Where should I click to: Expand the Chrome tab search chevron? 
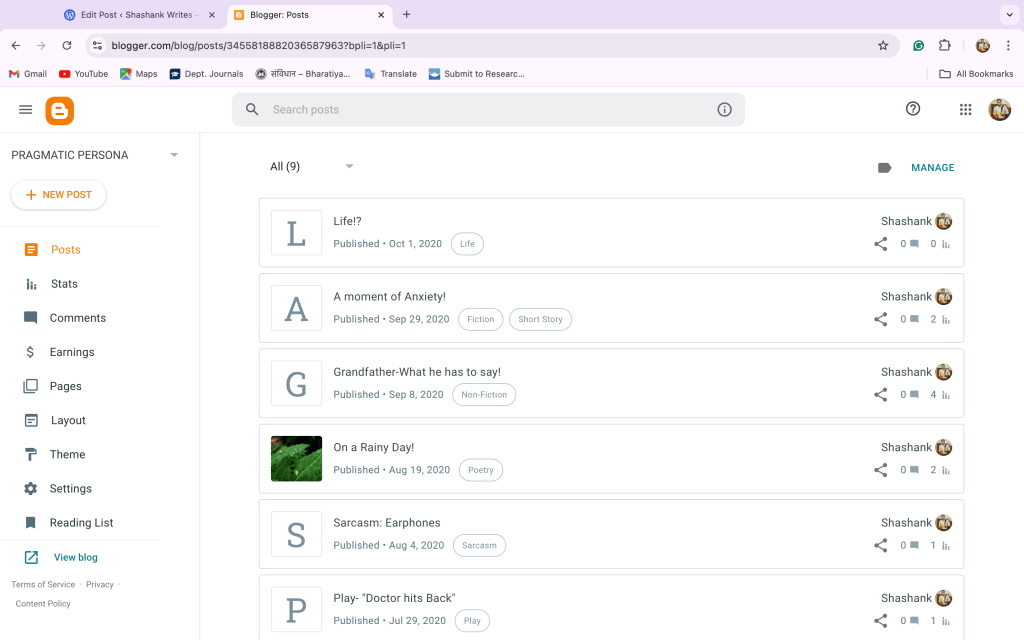point(1007,15)
